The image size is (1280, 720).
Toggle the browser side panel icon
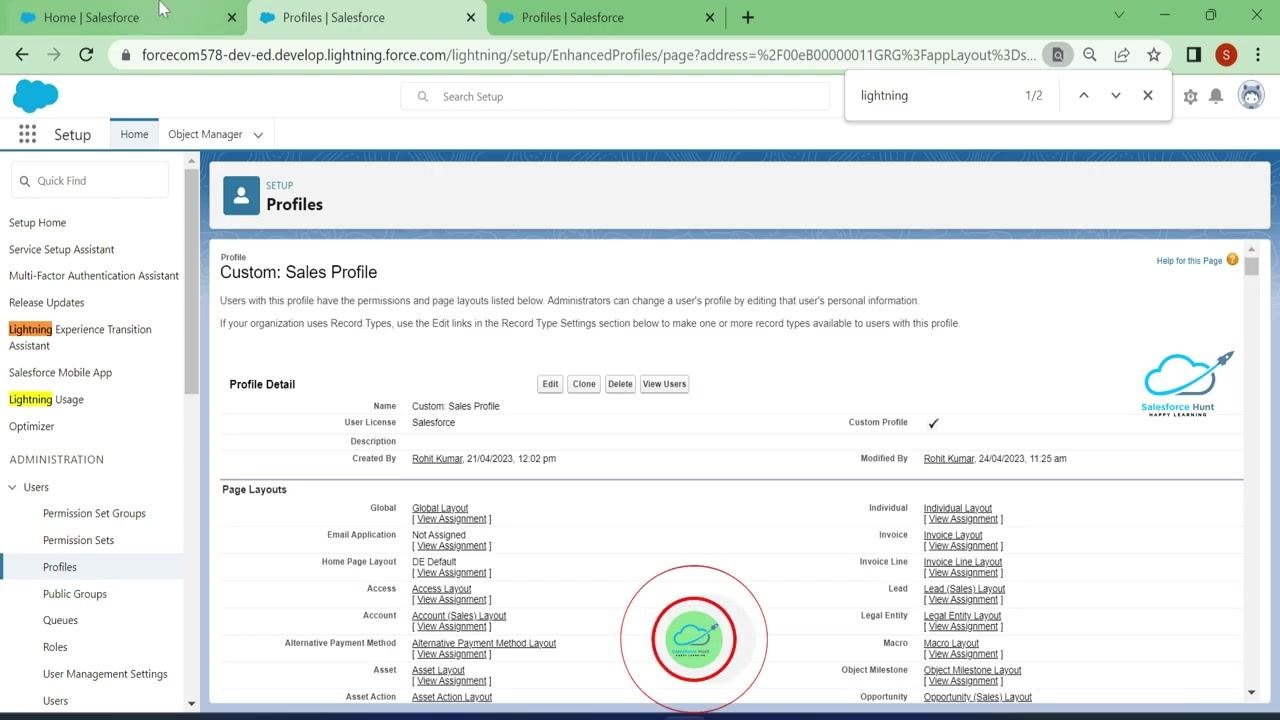[x=1193, y=55]
